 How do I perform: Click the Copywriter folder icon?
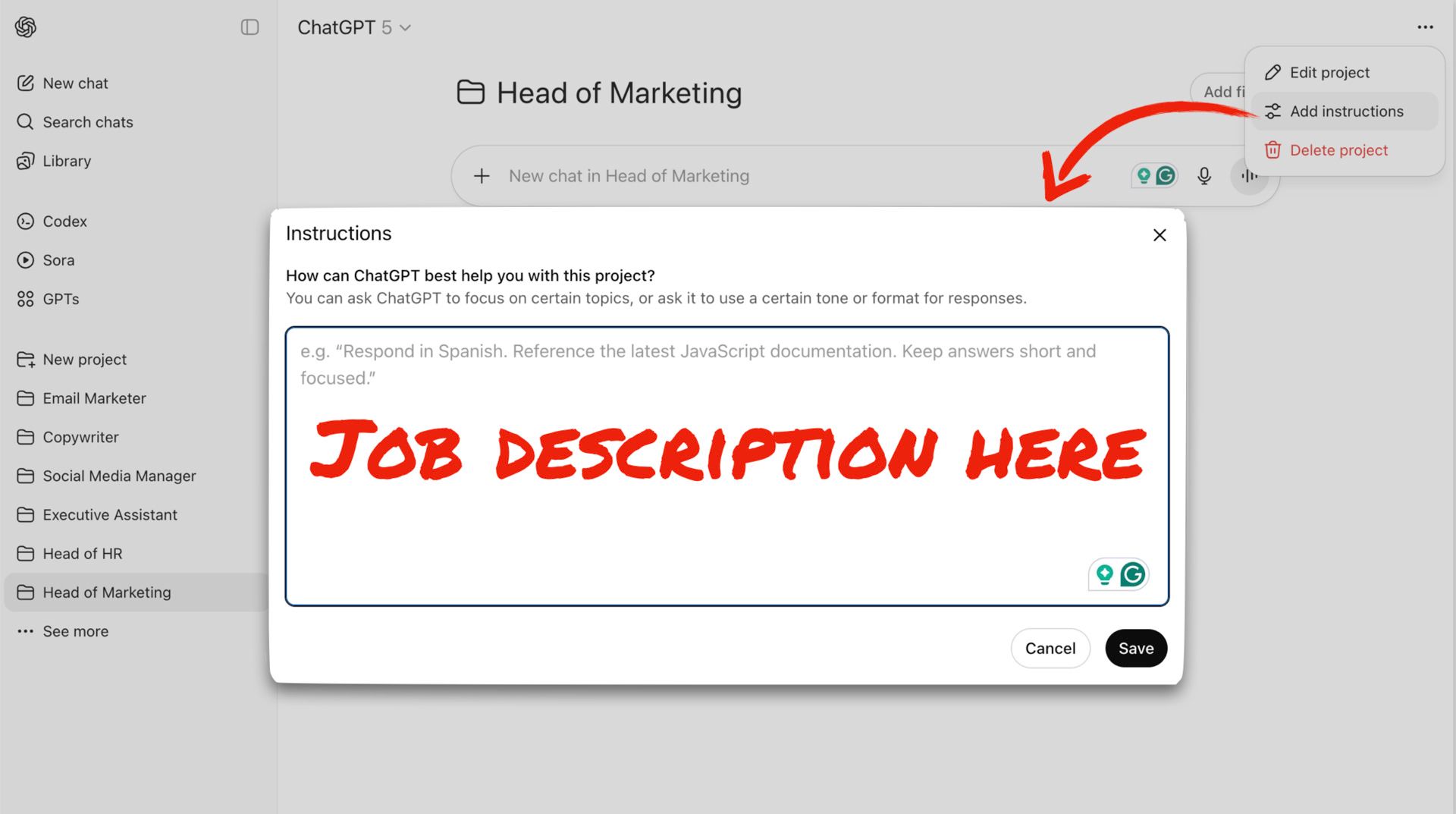pos(26,437)
